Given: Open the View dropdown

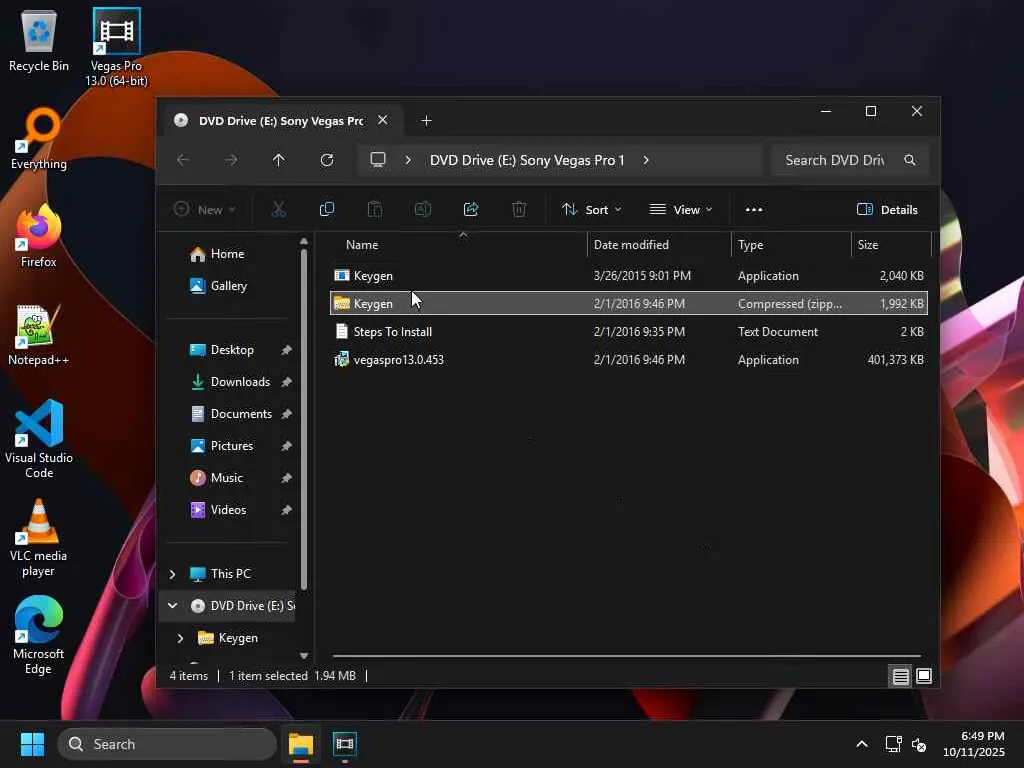Looking at the screenshot, I should [x=680, y=210].
